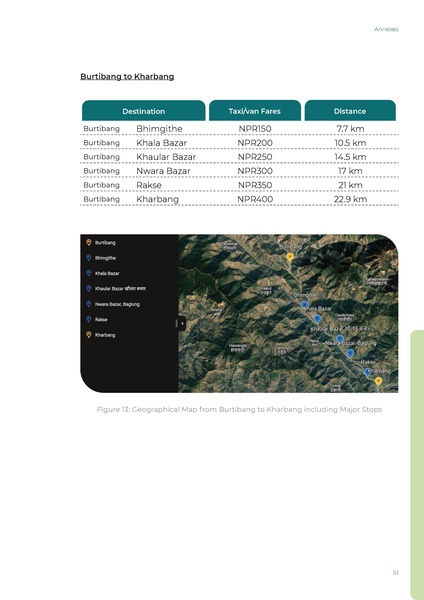Select Nwara Bazar, Baglung entry in sidebar list
This screenshot has height=600, width=424.
pos(117,304)
